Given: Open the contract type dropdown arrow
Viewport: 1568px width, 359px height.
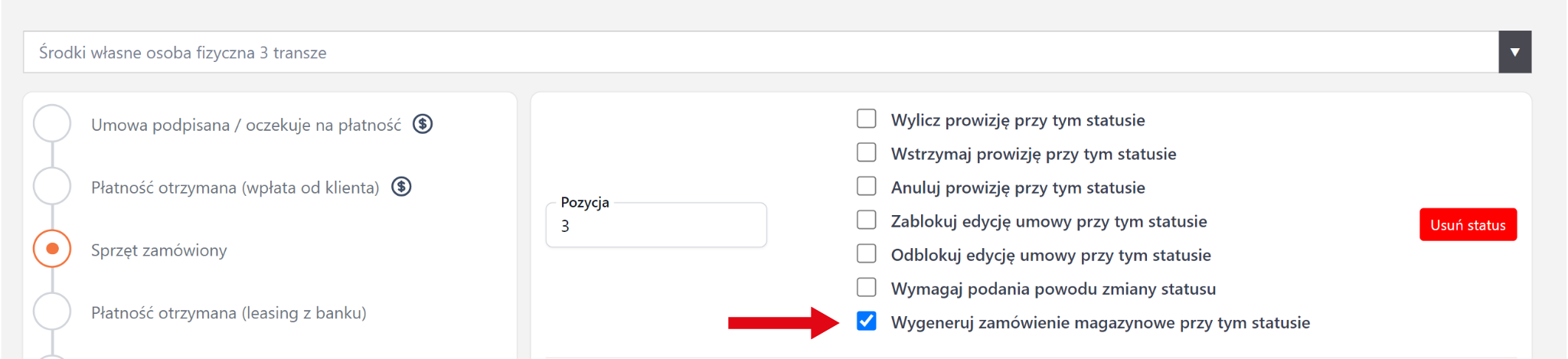Looking at the screenshot, I should pyautogui.click(x=1514, y=52).
